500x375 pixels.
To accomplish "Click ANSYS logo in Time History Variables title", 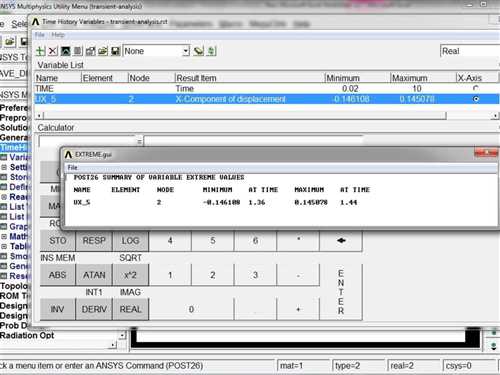I will tap(36, 22).
